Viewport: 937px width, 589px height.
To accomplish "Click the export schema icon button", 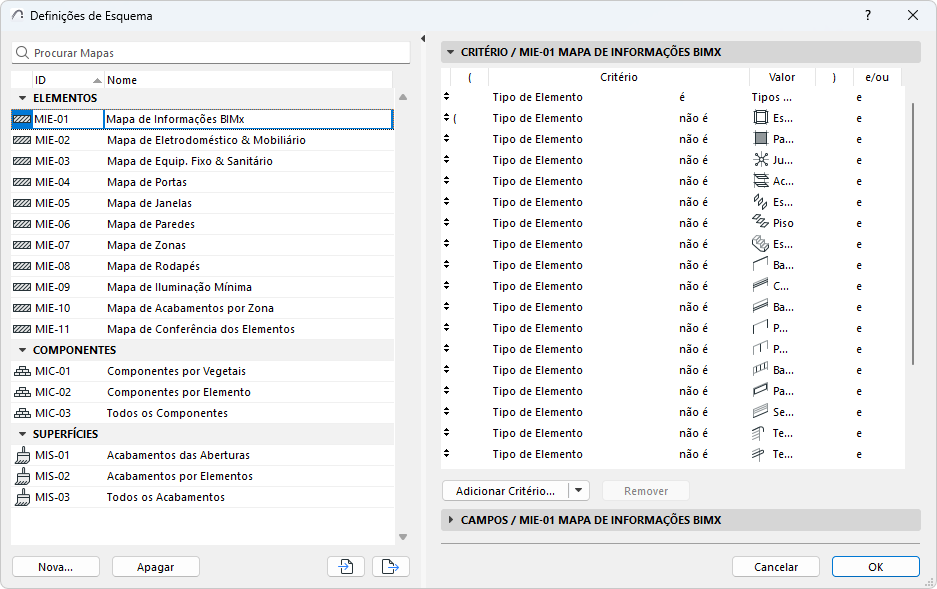I will click(391, 566).
